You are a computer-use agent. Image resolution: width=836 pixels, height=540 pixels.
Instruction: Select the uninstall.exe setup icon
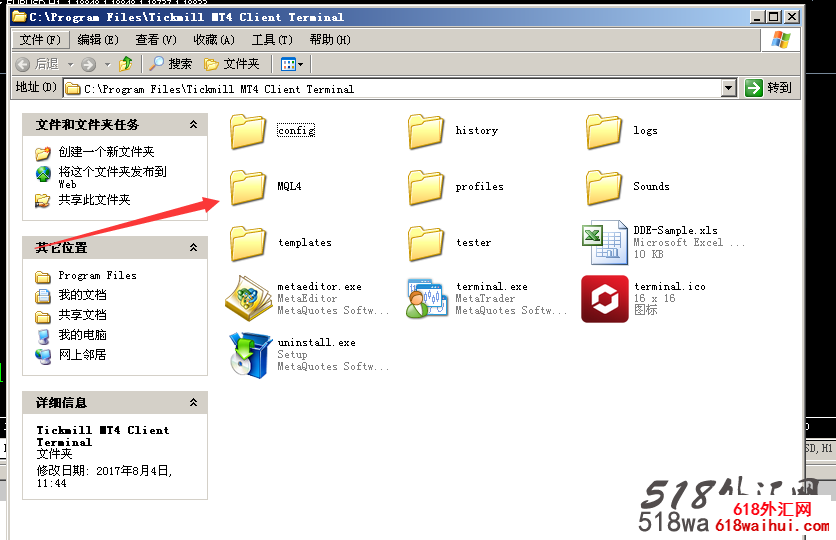pyautogui.click(x=250, y=355)
